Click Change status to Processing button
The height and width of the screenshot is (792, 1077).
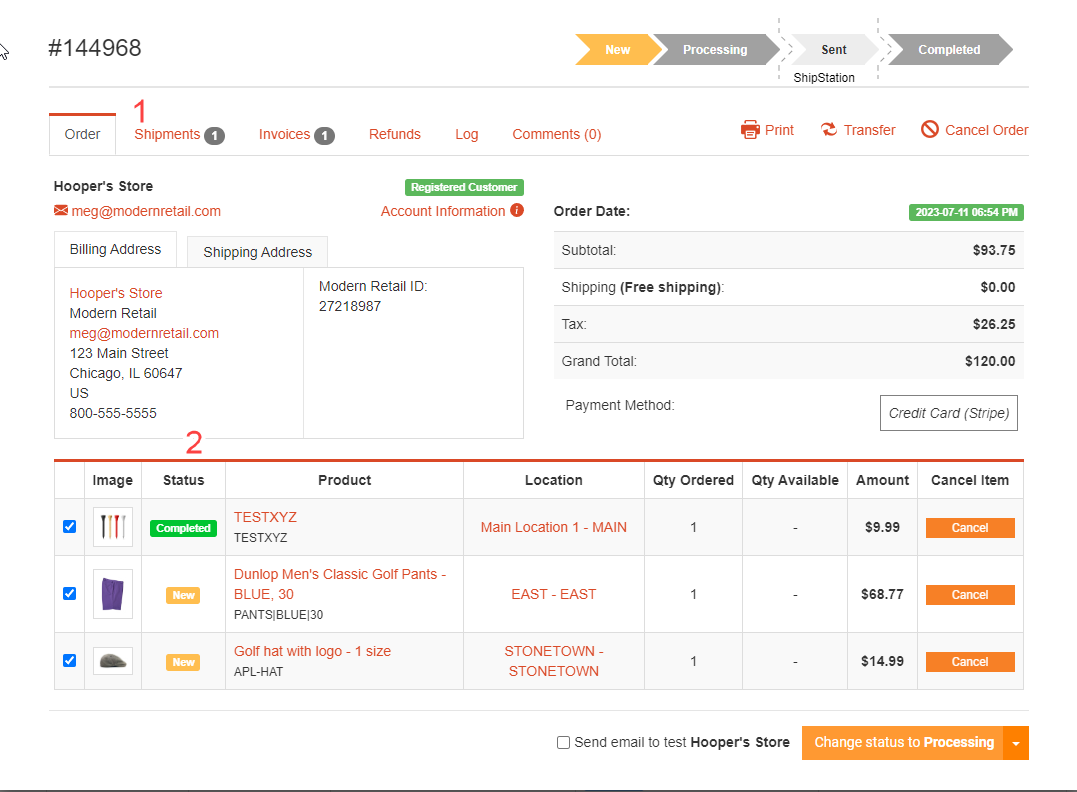coord(903,743)
